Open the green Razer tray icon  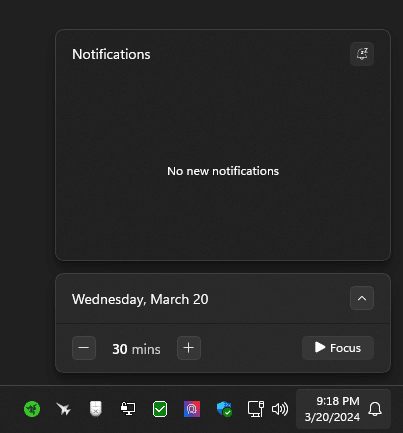pos(32,409)
